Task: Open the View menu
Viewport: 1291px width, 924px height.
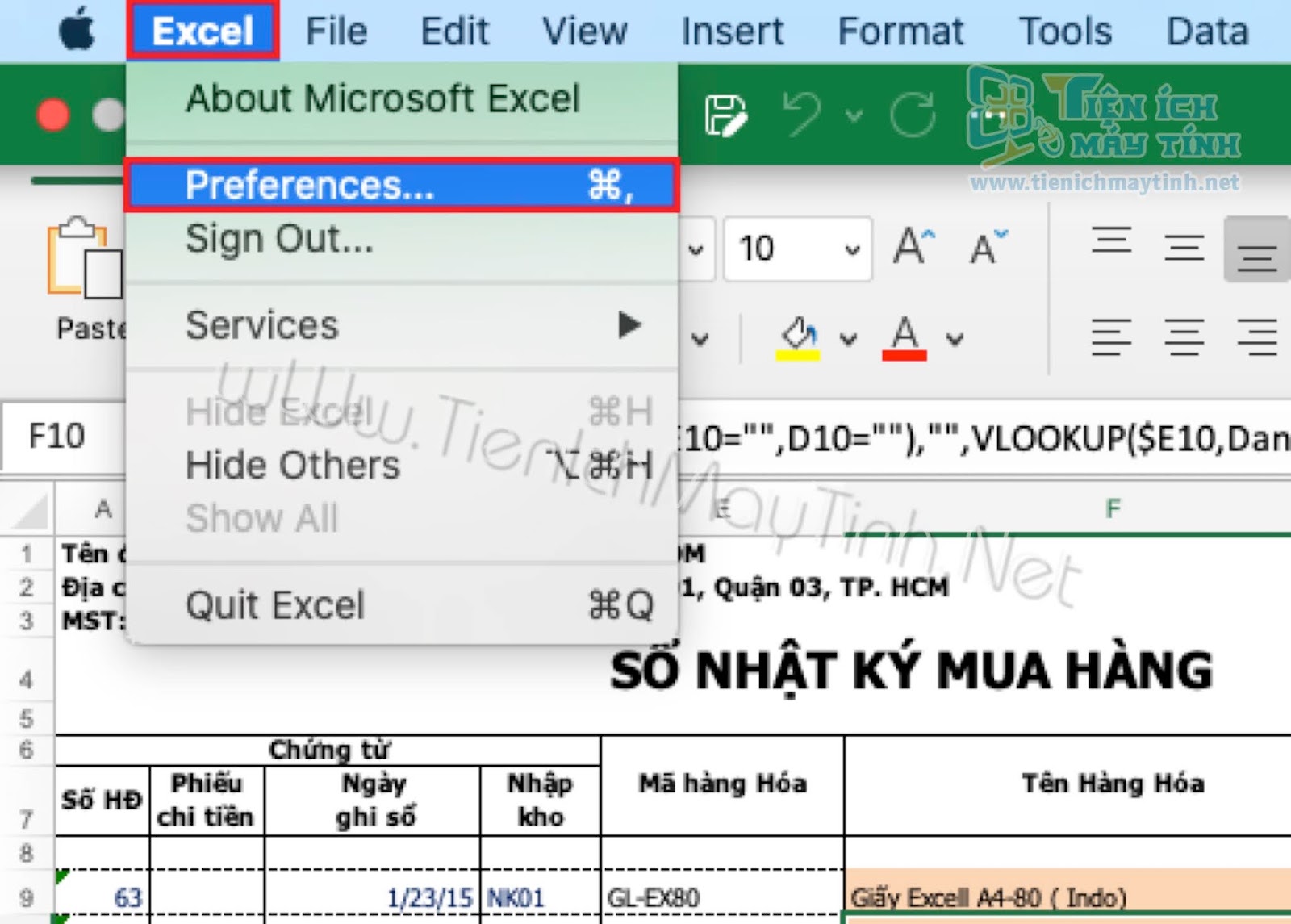Action: point(584,31)
